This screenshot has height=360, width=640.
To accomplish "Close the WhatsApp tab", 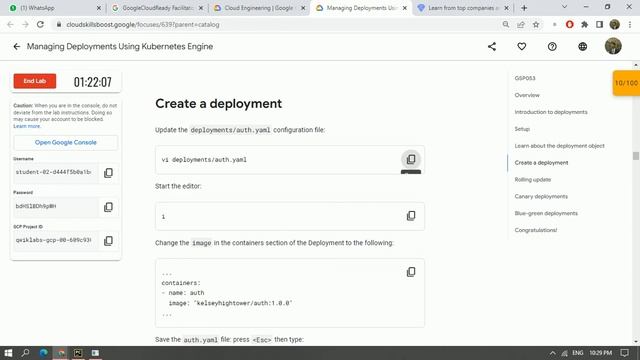I will pyautogui.click(x=99, y=8).
